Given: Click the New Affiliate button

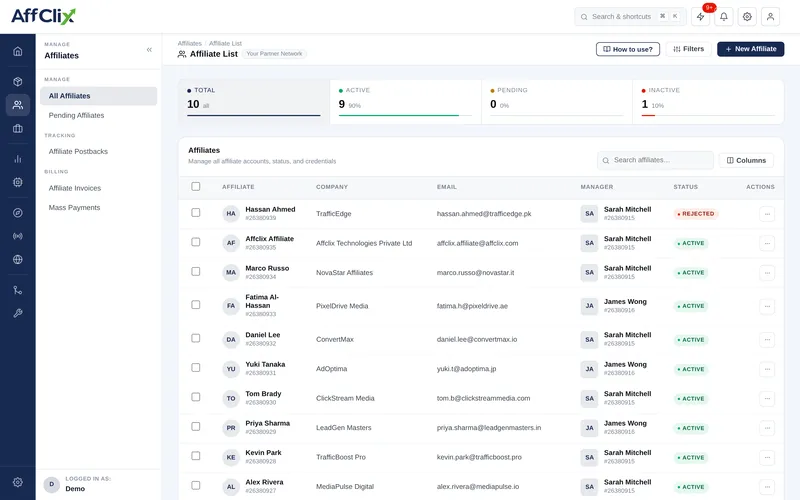Looking at the screenshot, I should coord(751,49).
